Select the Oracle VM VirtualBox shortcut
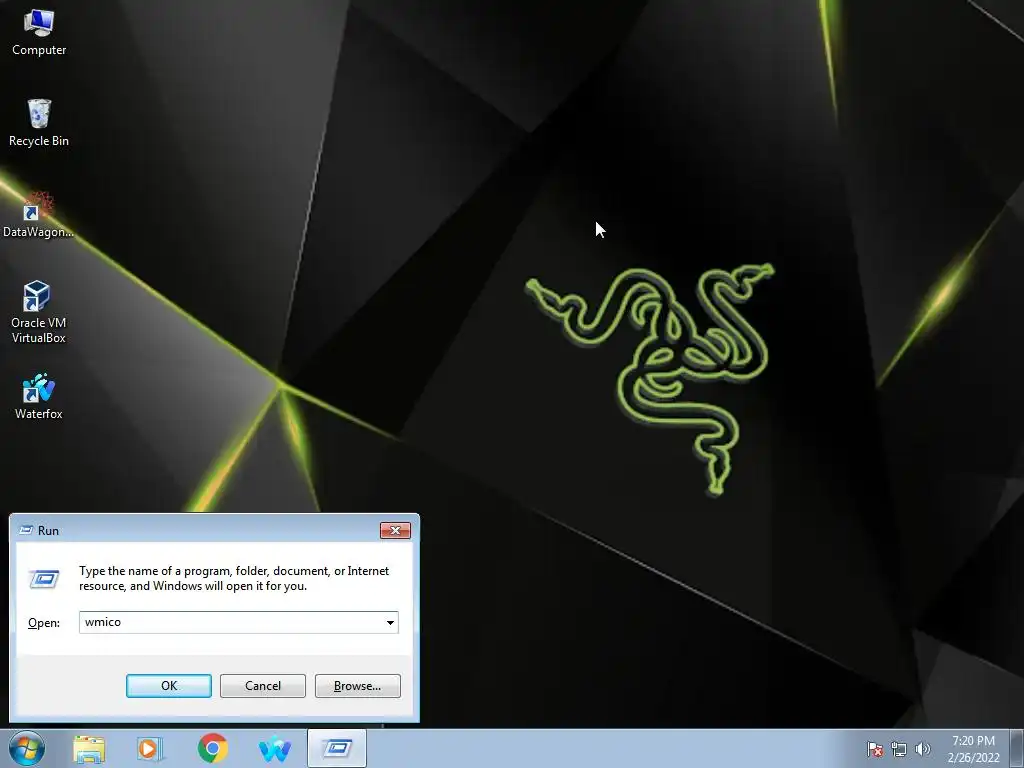 click(39, 312)
